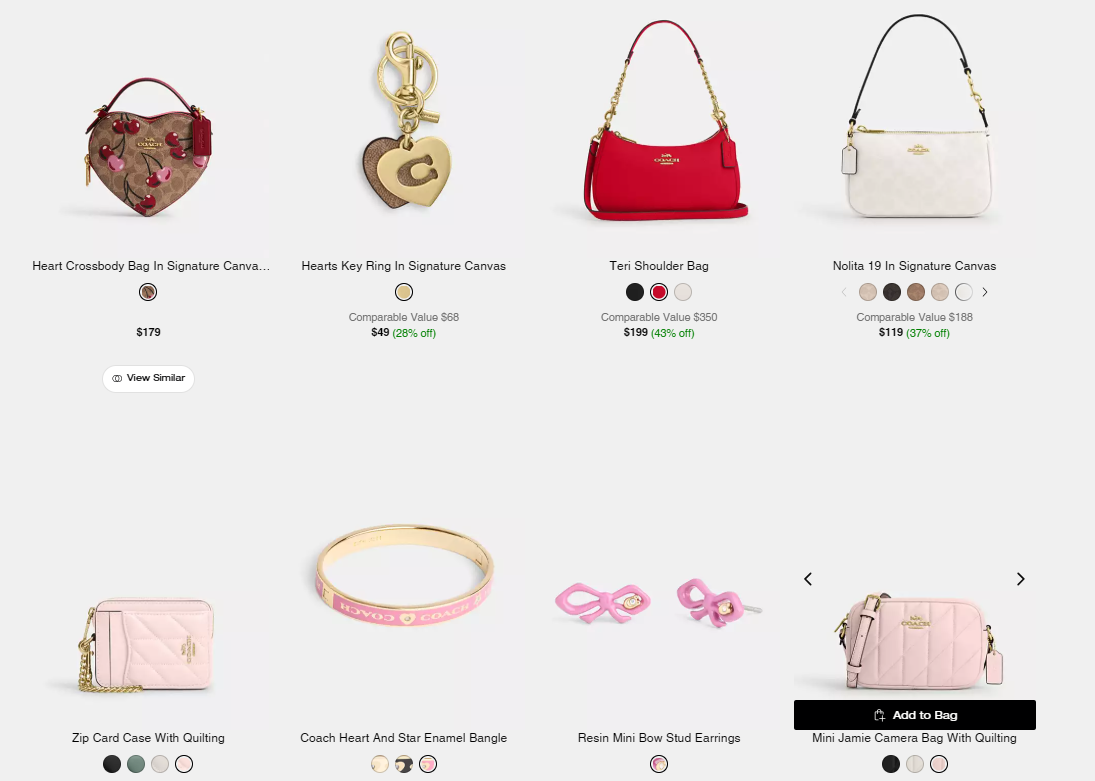Select dark brown swatch for Nolita 19
Image resolution: width=1095 pixels, height=781 pixels.
[891, 292]
